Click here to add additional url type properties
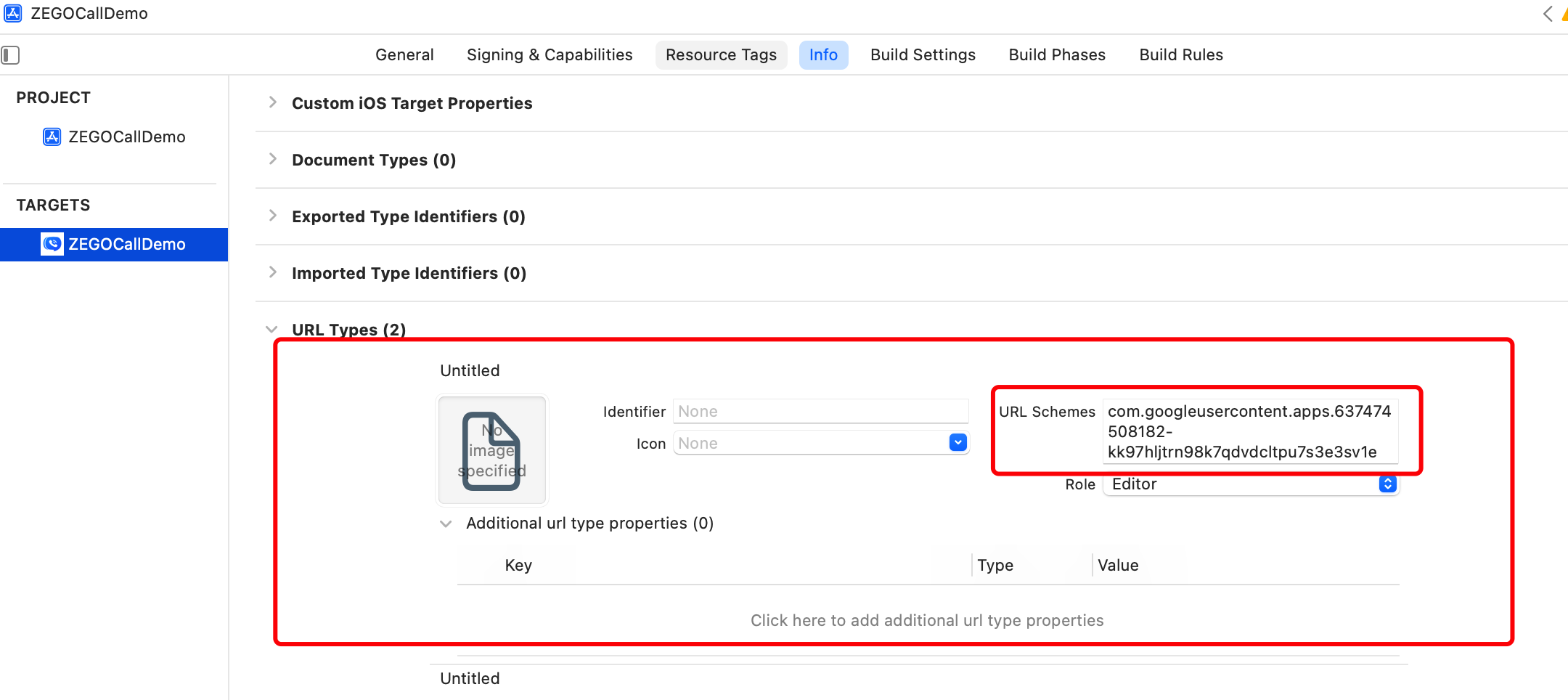This screenshot has width=1568, height=700. click(927, 621)
